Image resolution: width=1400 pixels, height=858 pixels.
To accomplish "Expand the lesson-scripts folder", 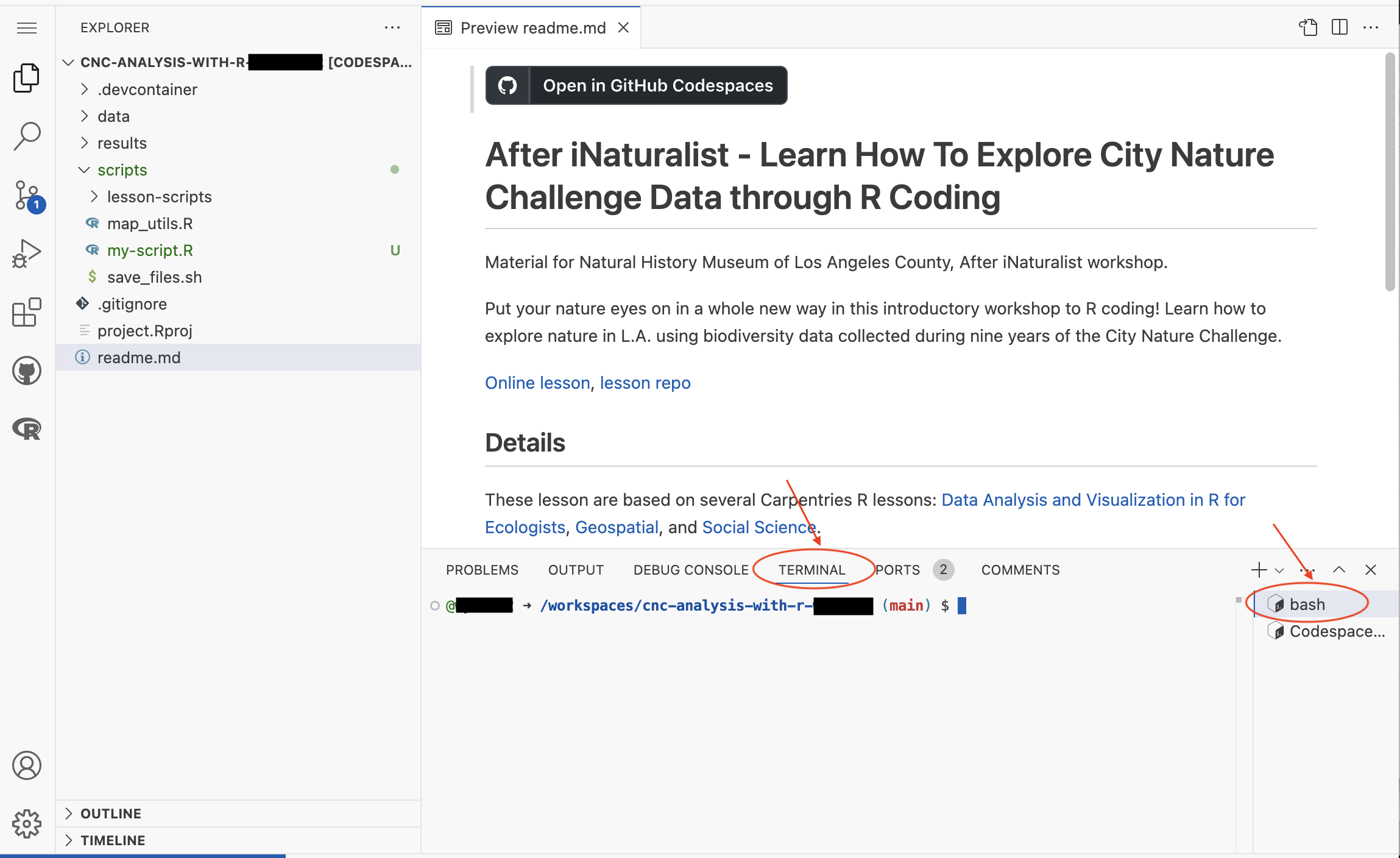I will [94, 197].
